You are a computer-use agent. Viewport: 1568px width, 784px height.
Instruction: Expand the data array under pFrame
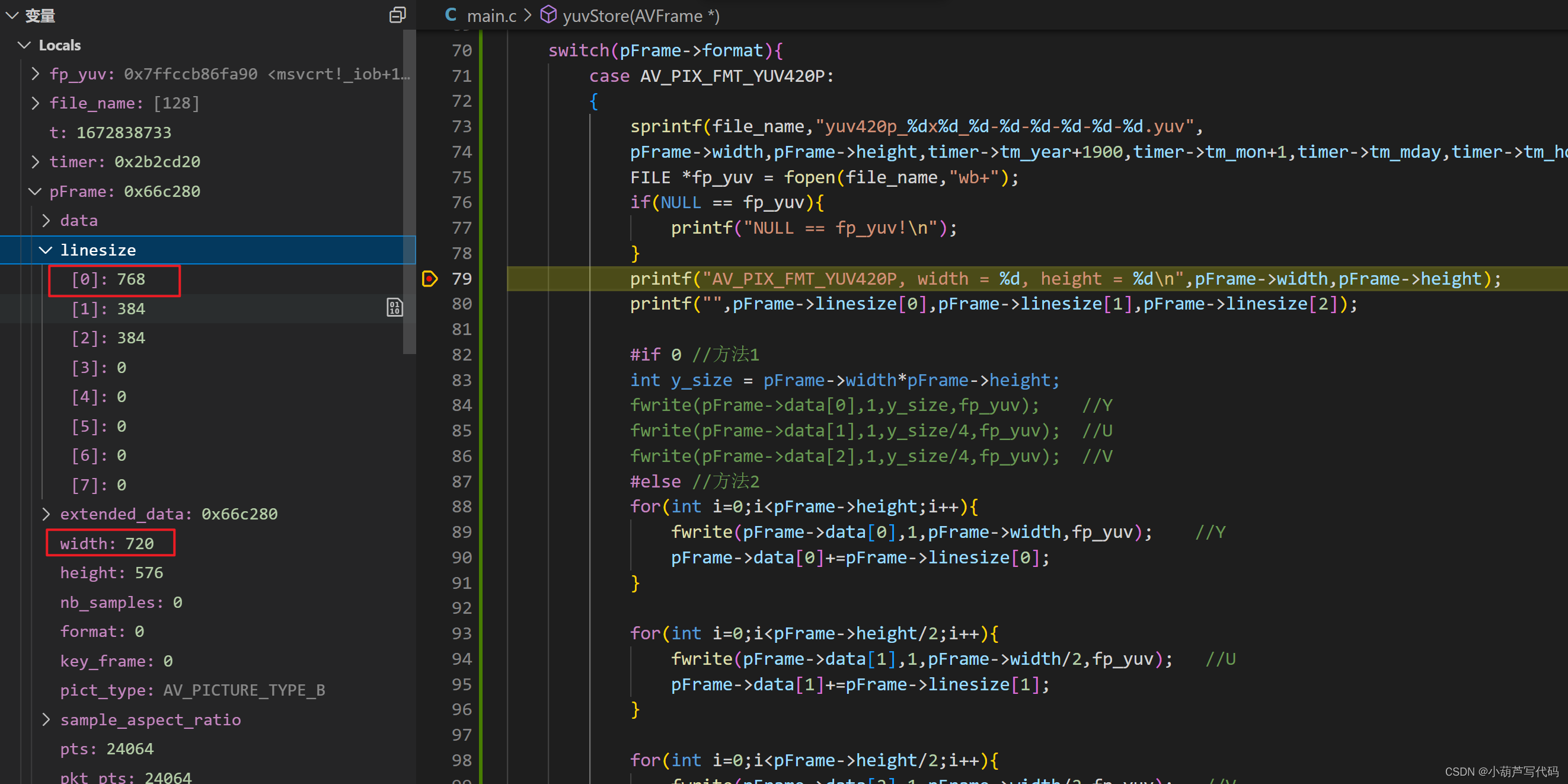(46, 221)
